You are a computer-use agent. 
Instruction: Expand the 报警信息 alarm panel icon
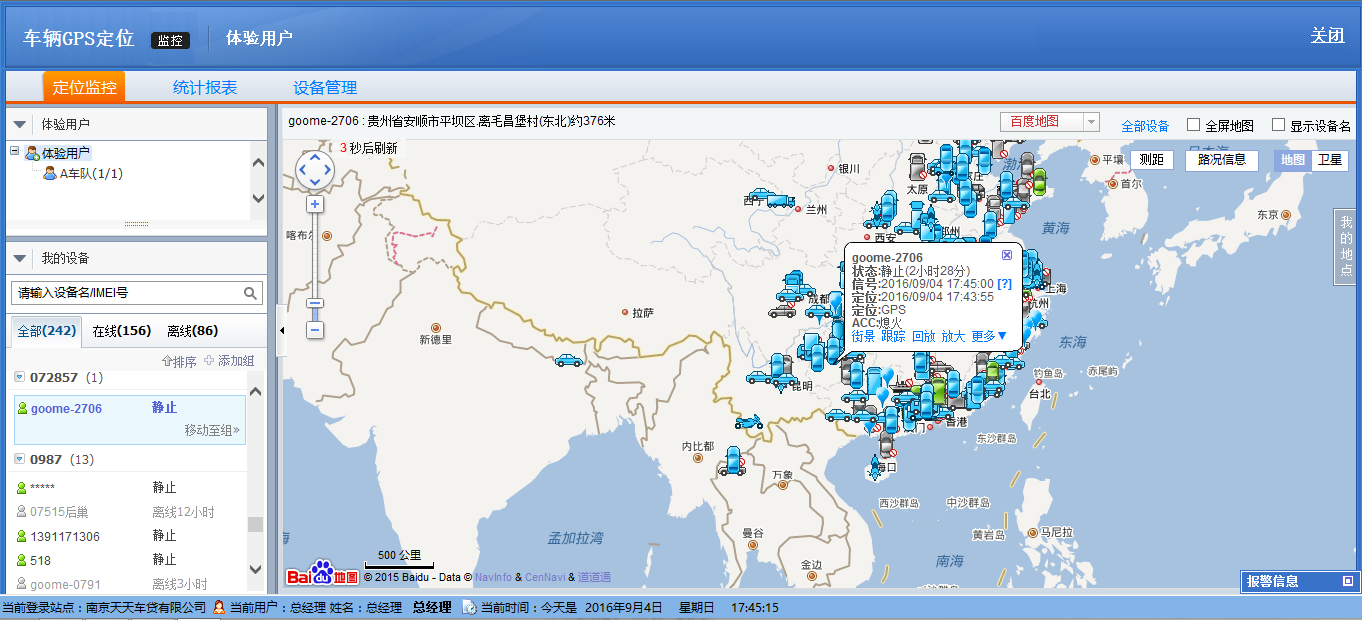pos(1347,581)
